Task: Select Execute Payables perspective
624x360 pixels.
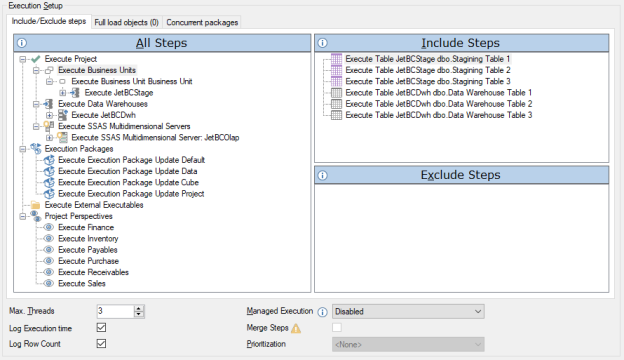Action: pos(88,250)
